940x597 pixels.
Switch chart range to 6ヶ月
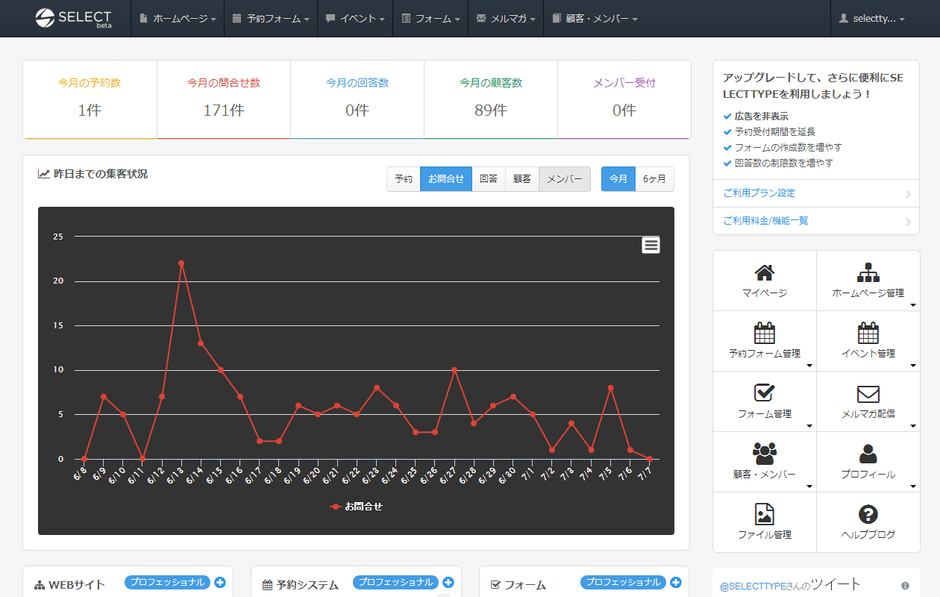click(x=654, y=179)
